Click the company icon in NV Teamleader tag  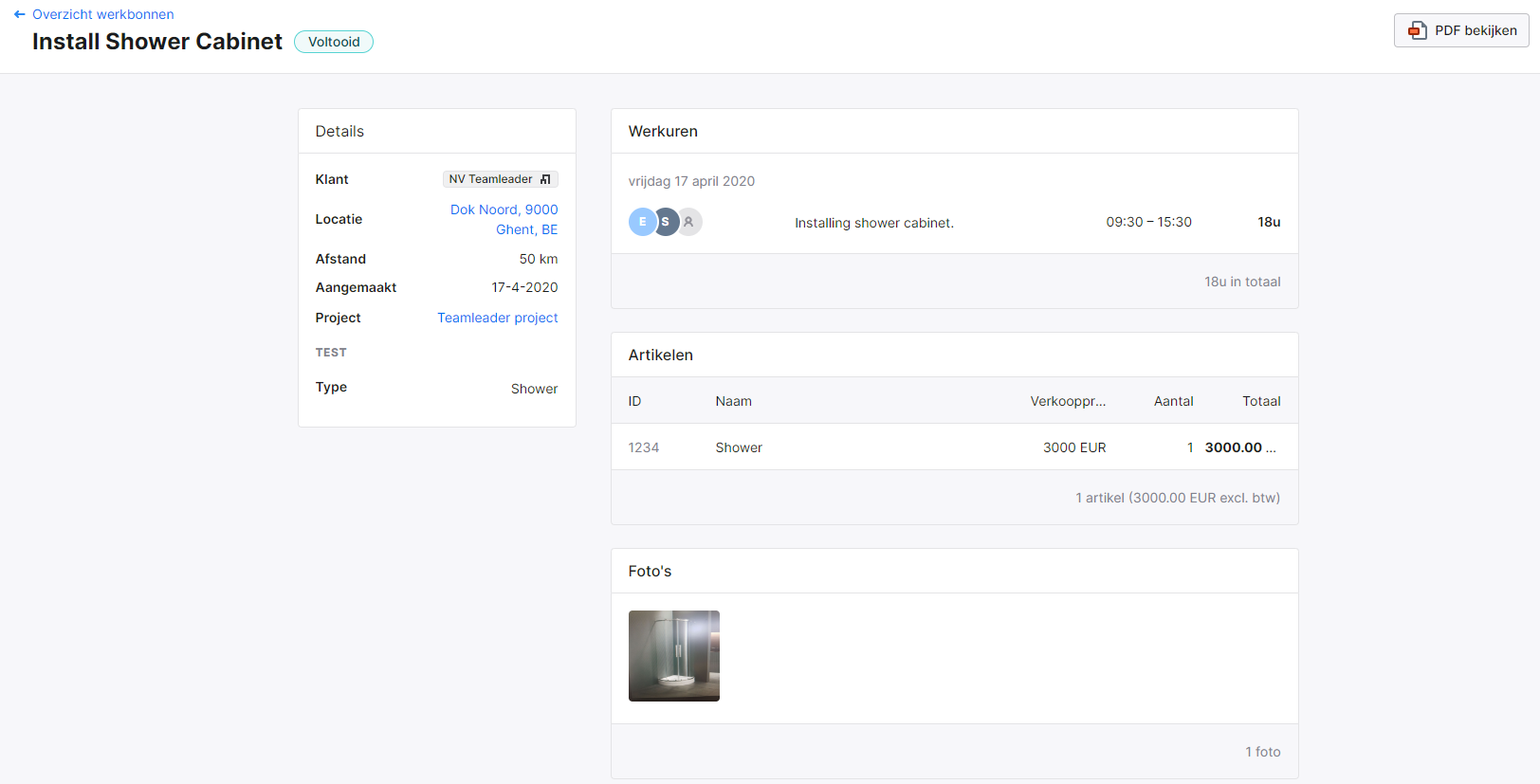click(x=545, y=179)
